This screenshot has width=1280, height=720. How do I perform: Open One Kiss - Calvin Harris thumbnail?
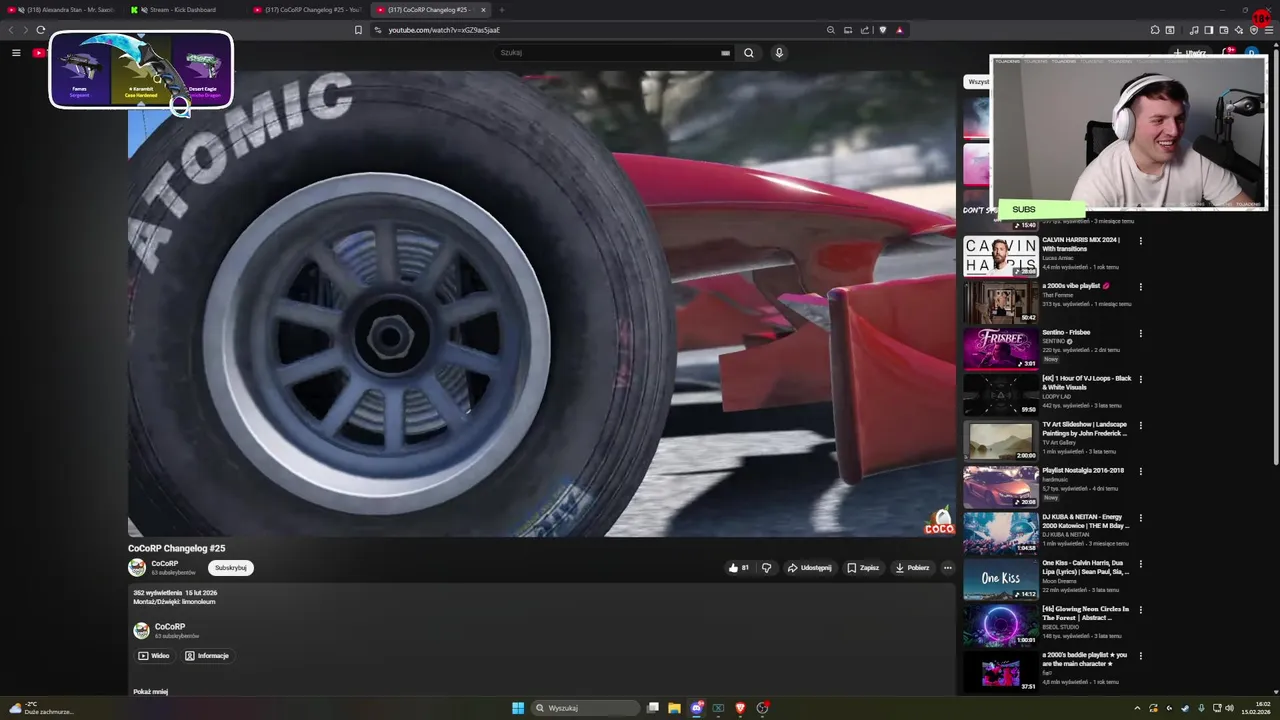1000,579
